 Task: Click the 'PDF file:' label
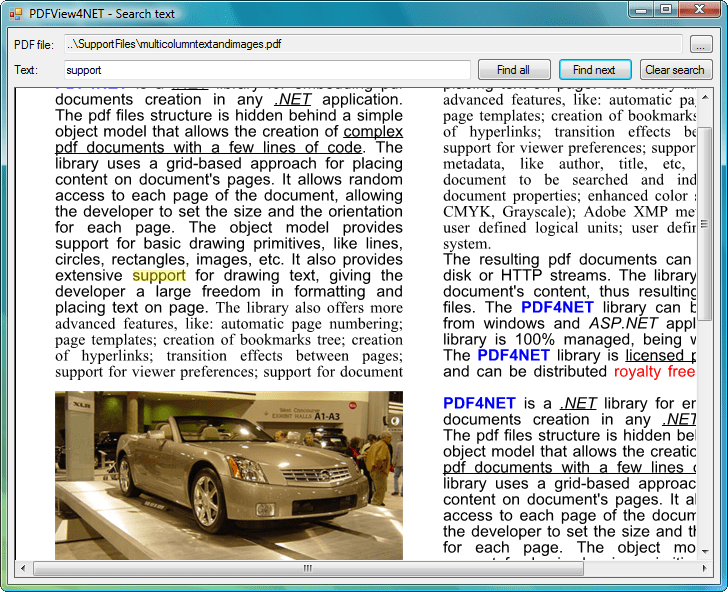click(x=34, y=45)
